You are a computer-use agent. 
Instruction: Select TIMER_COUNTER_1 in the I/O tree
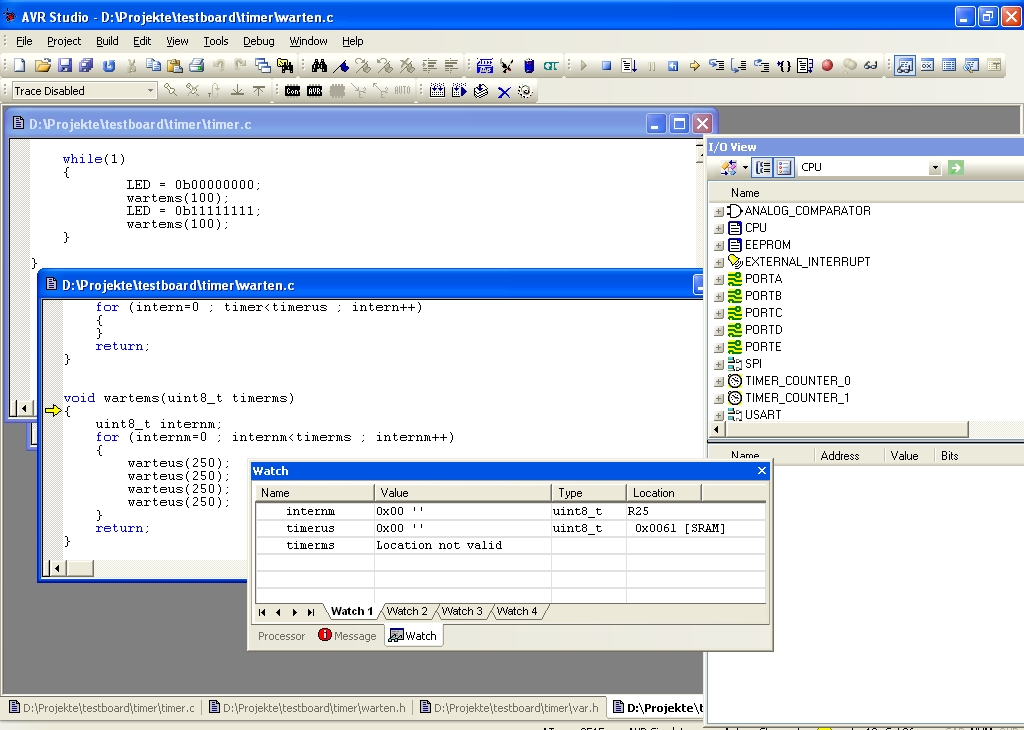pyautogui.click(x=797, y=398)
